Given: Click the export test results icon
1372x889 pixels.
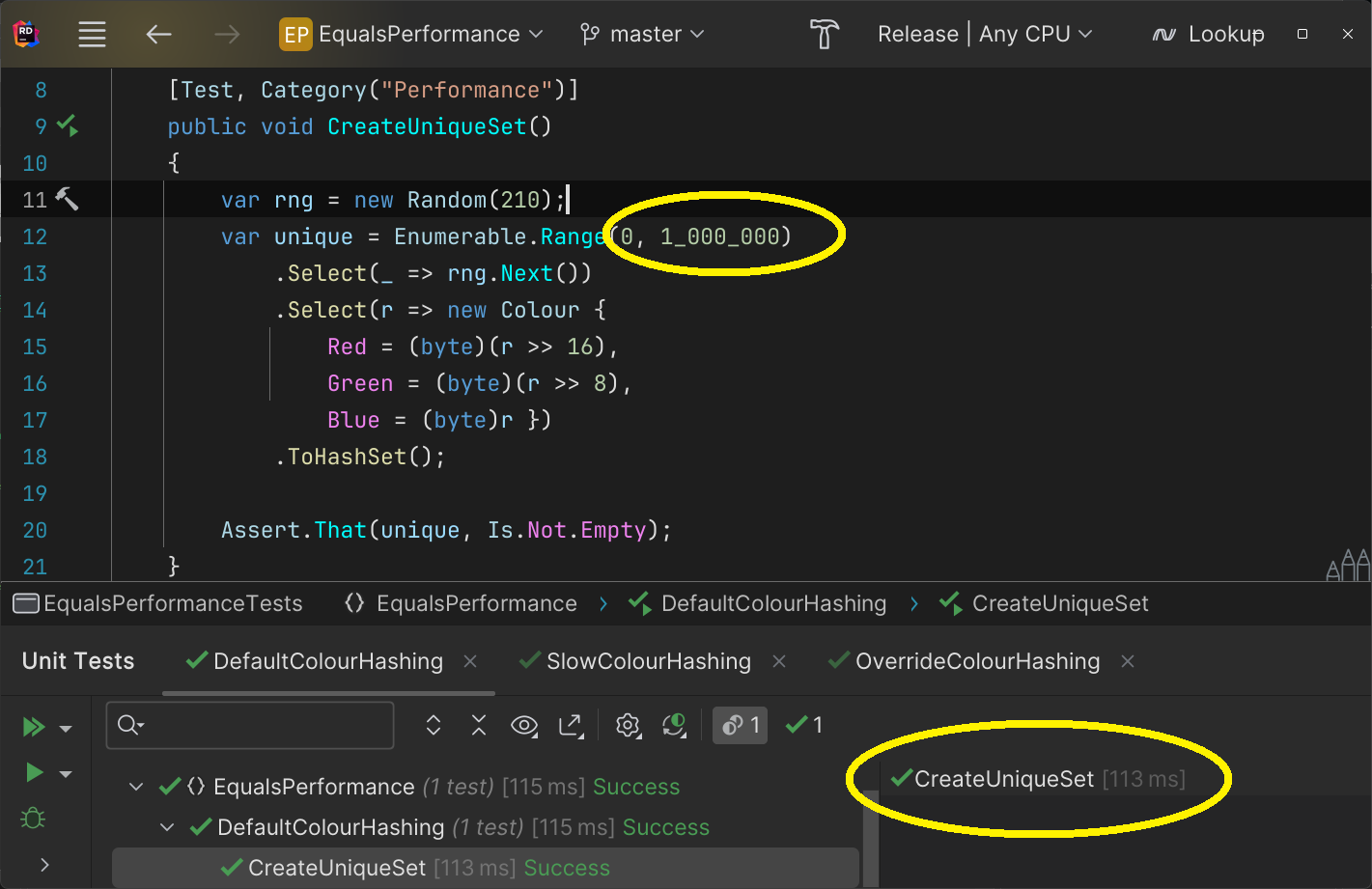Looking at the screenshot, I should click(572, 725).
